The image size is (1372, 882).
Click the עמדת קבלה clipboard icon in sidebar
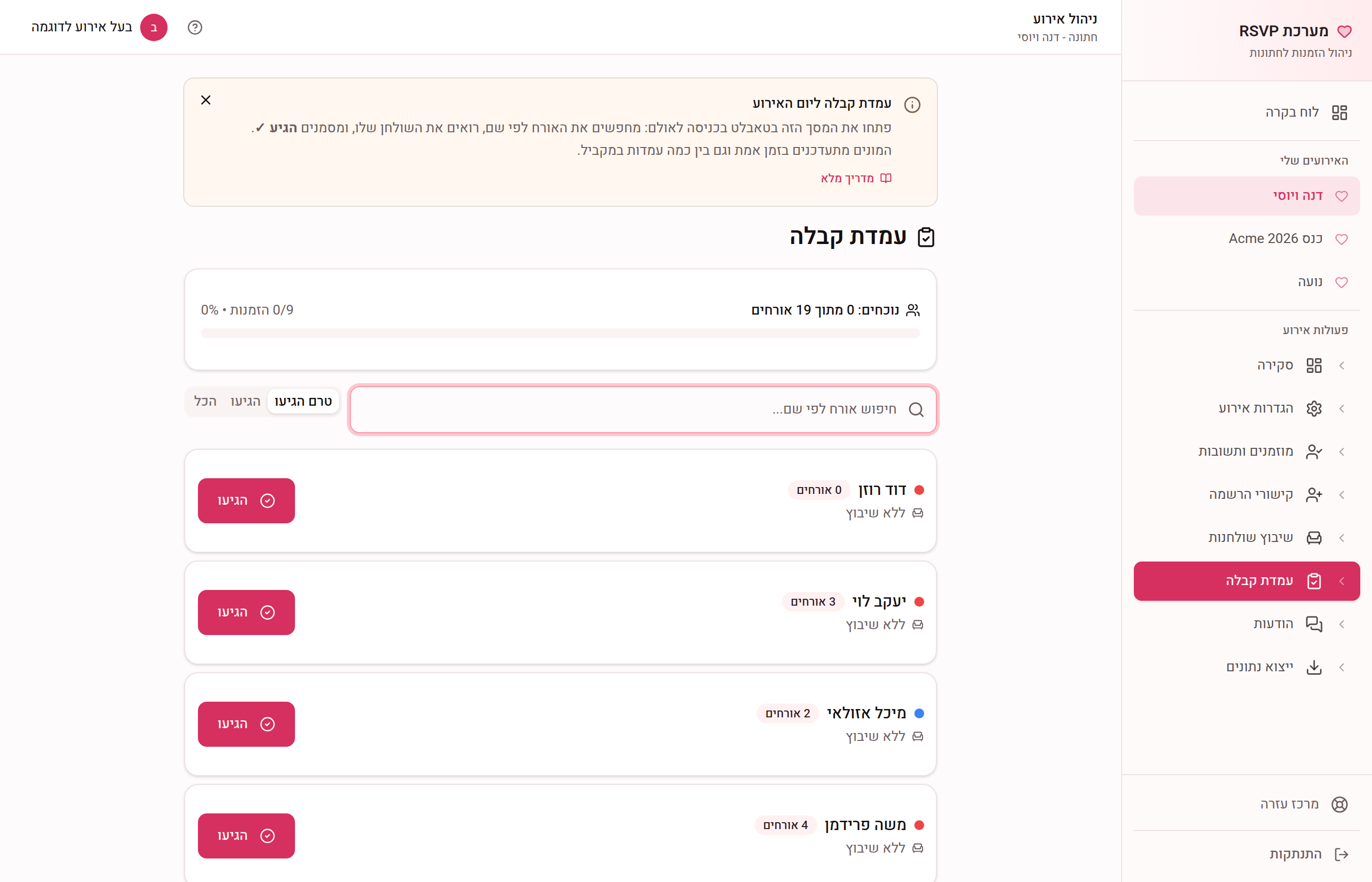pos(1314,581)
